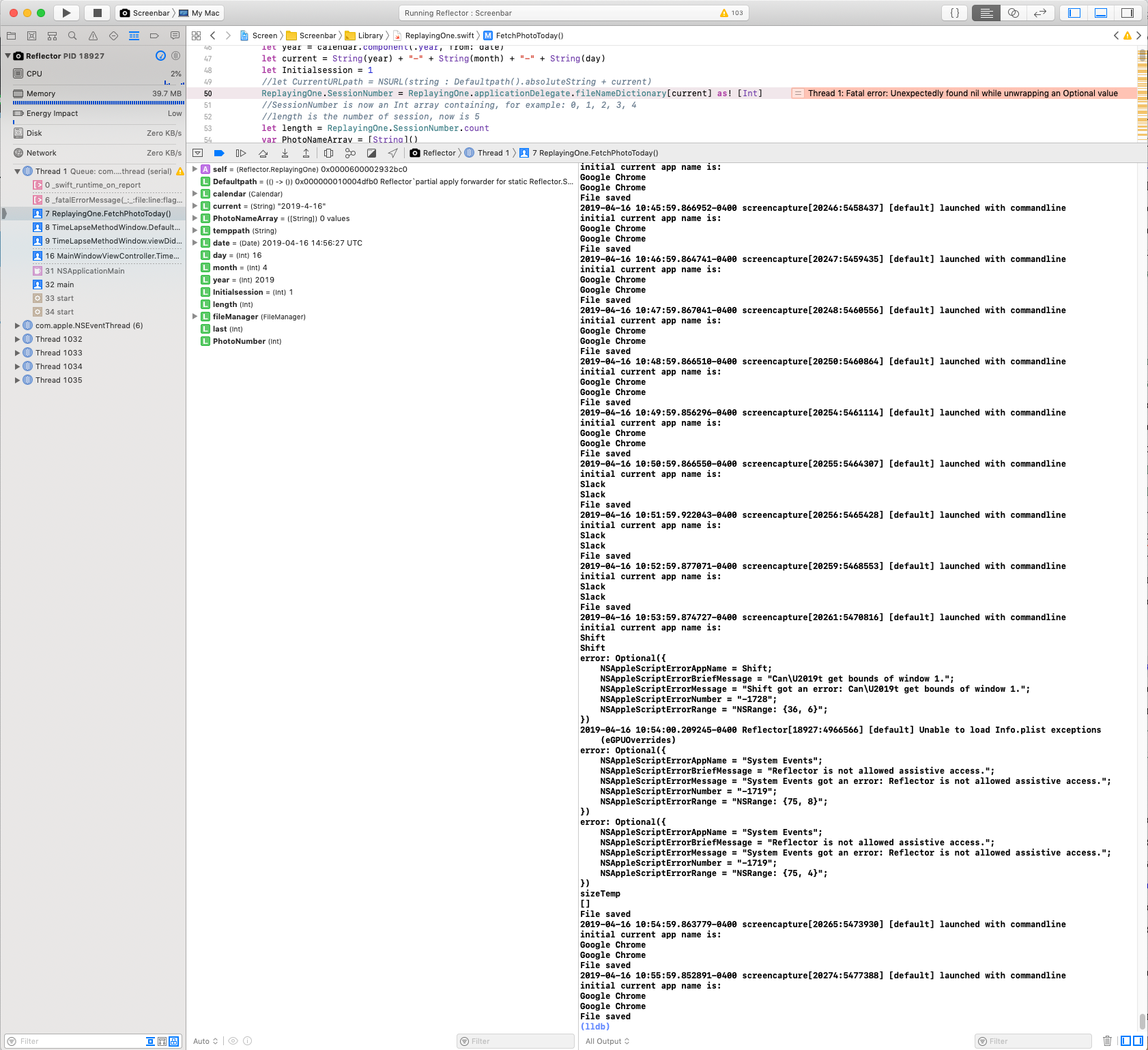The width and height of the screenshot is (1148, 1050).
Task: Hide the debug area with the disclosure button
Action: point(198,153)
